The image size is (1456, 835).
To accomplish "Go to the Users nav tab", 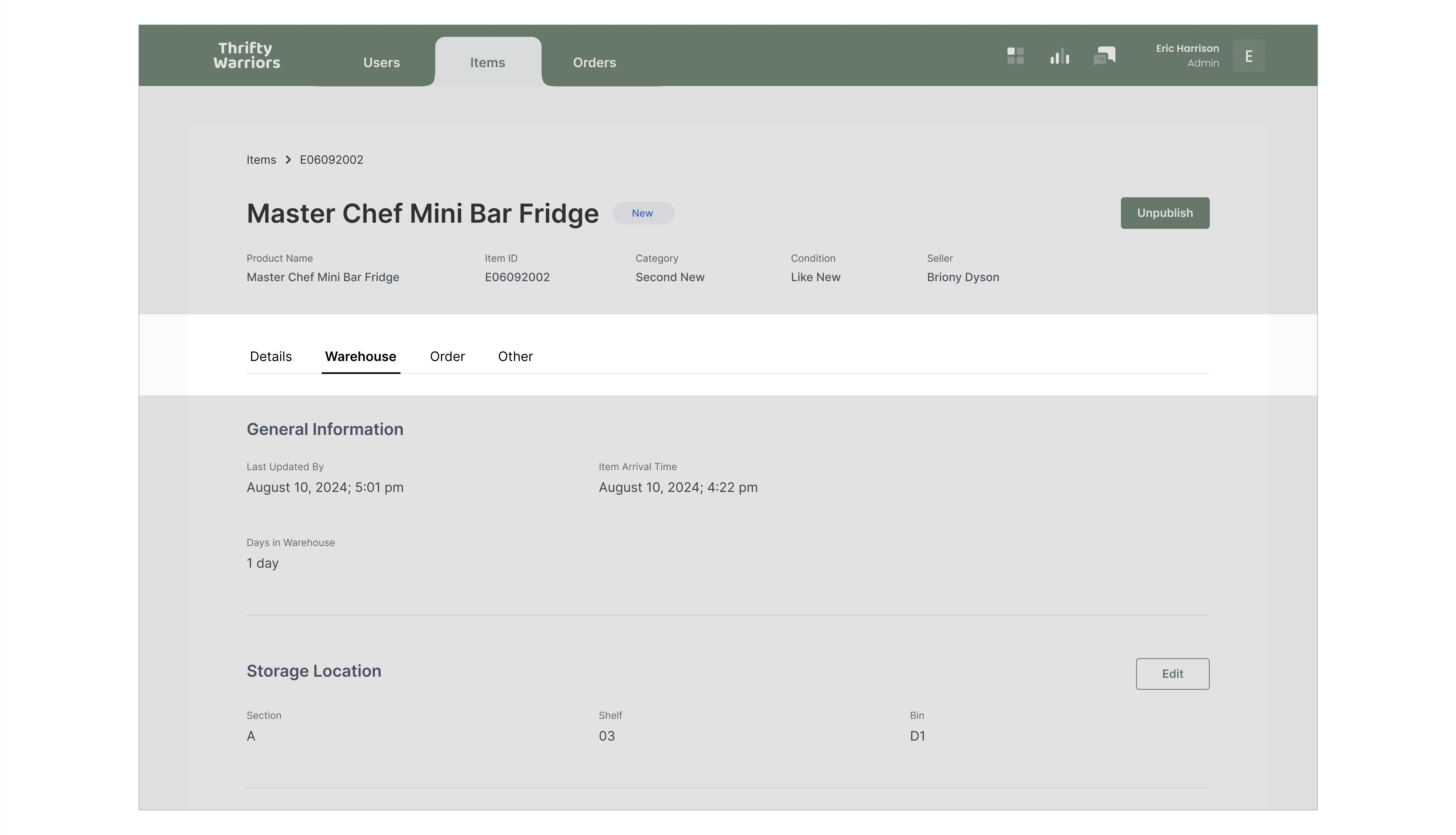I will (382, 63).
